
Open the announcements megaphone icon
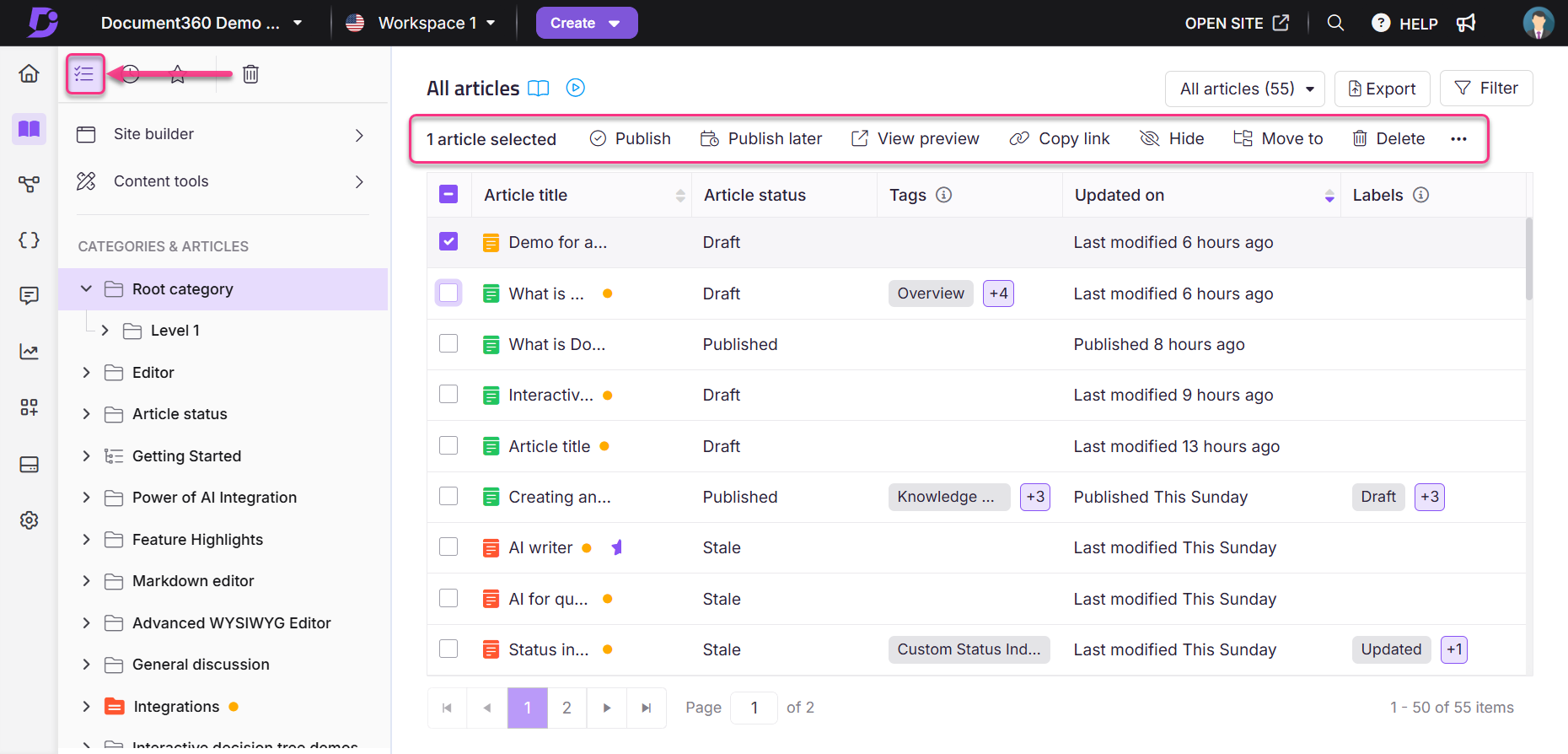coord(1466,23)
